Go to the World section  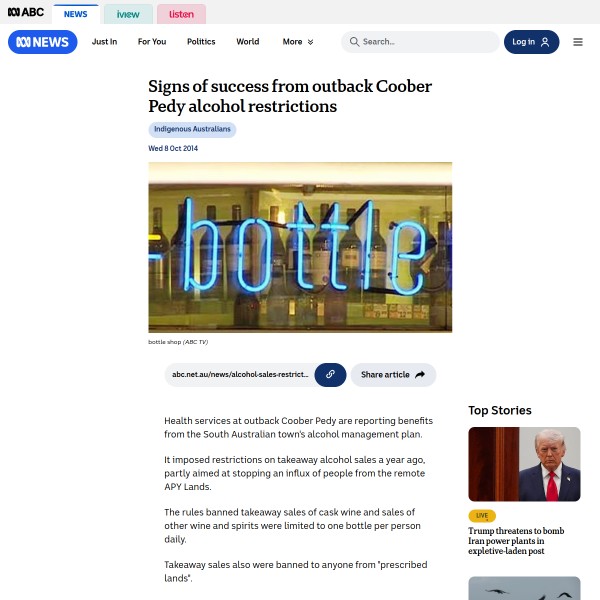tap(248, 42)
